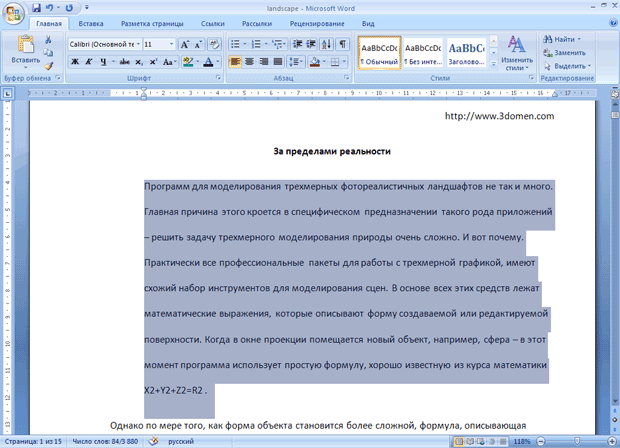Toggle underline formatting Ч
This screenshot has width=620, height=448.
(x=103, y=62)
